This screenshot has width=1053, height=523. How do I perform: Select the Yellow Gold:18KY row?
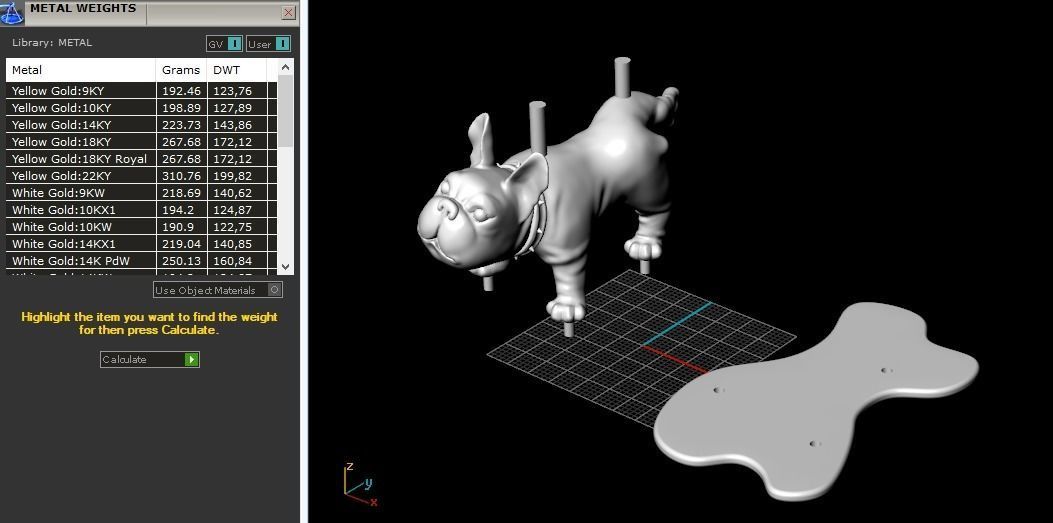pyautogui.click(x=141, y=142)
